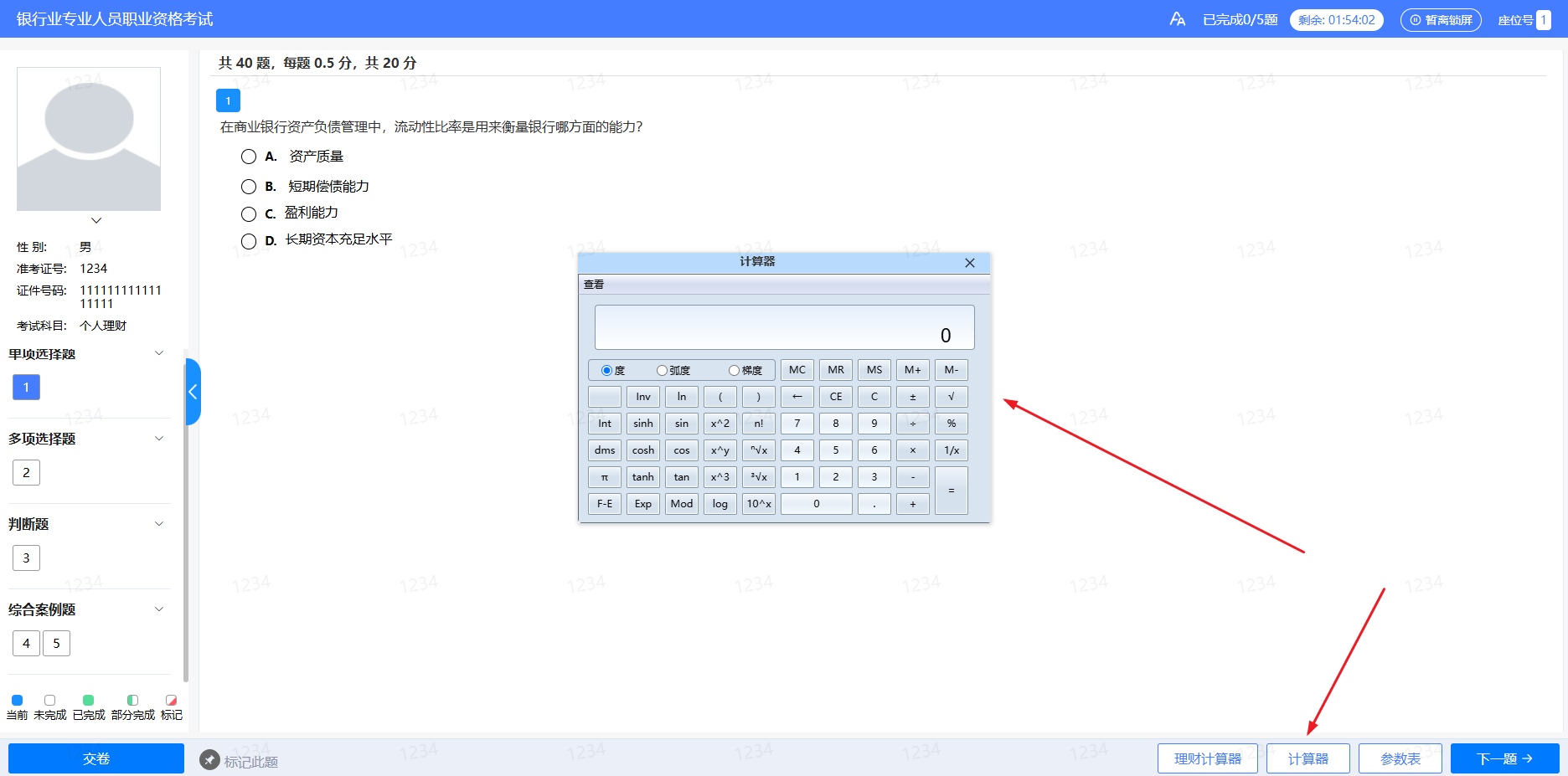Collapse the 多项选择题 section
The image size is (1568, 776).
coord(159,439)
